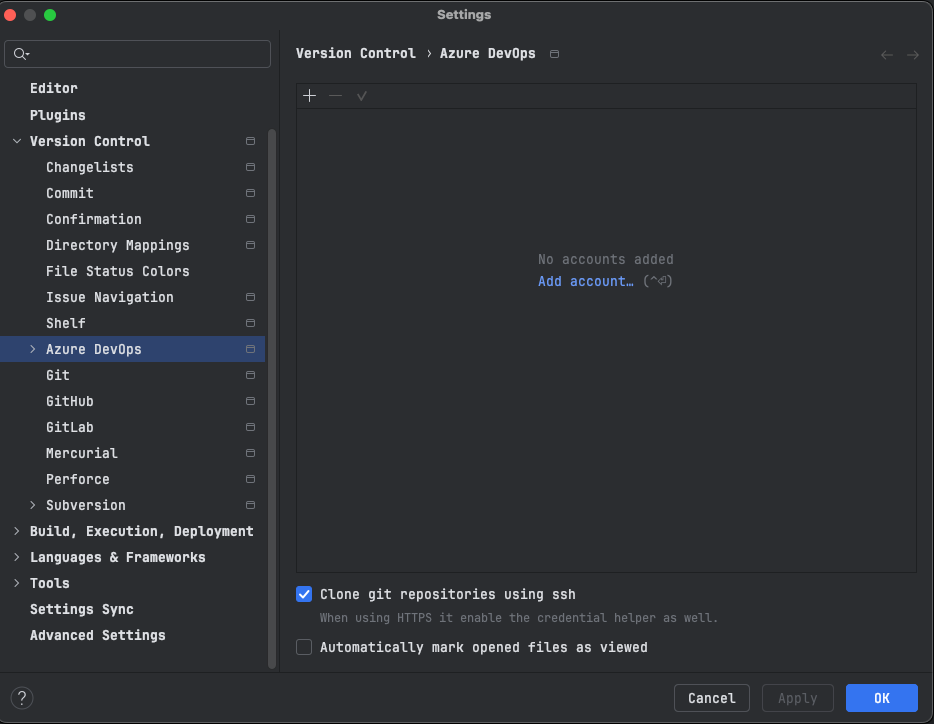Open Settings Sync page

(82, 609)
